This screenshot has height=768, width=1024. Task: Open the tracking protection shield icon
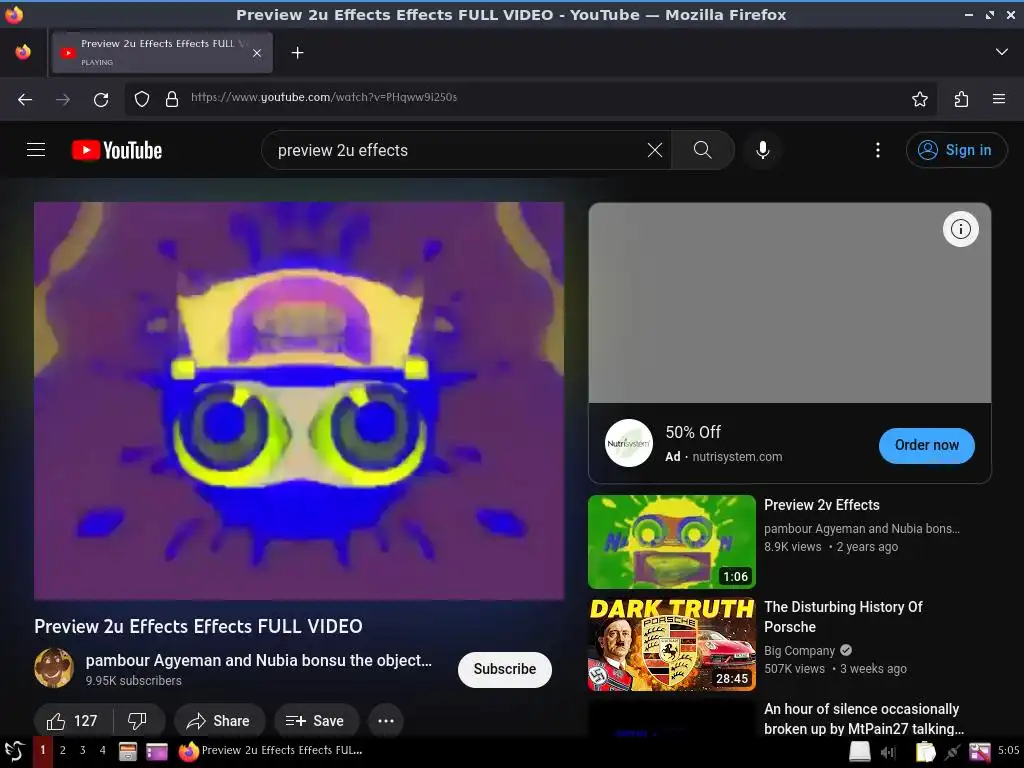click(x=142, y=99)
